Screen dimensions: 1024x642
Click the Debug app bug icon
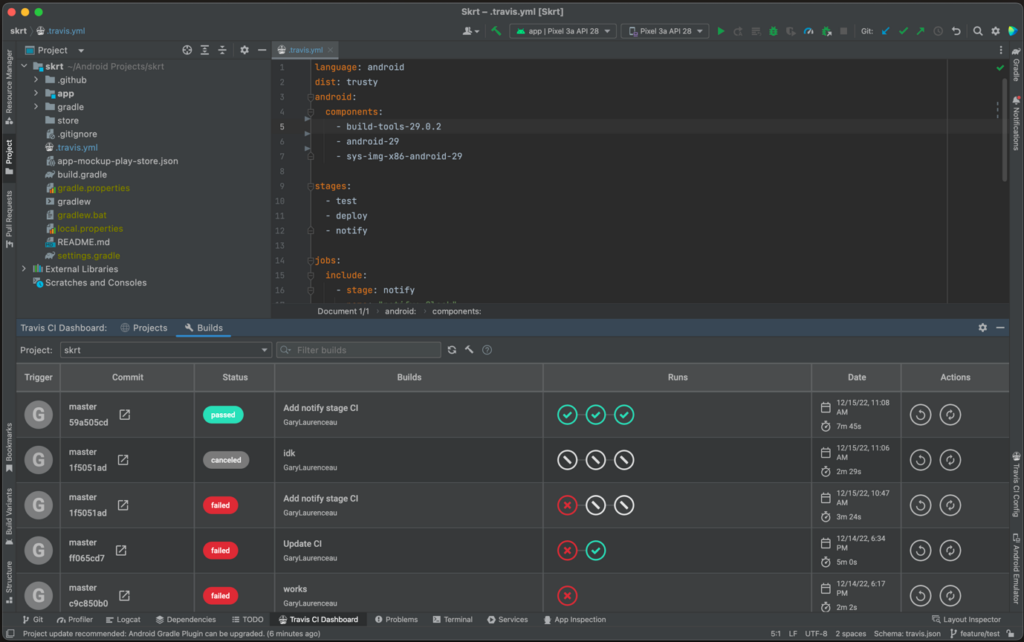click(x=773, y=31)
